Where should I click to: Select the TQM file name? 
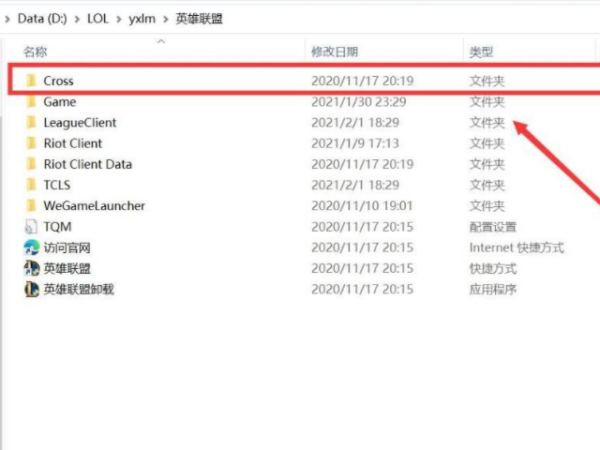(57, 227)
